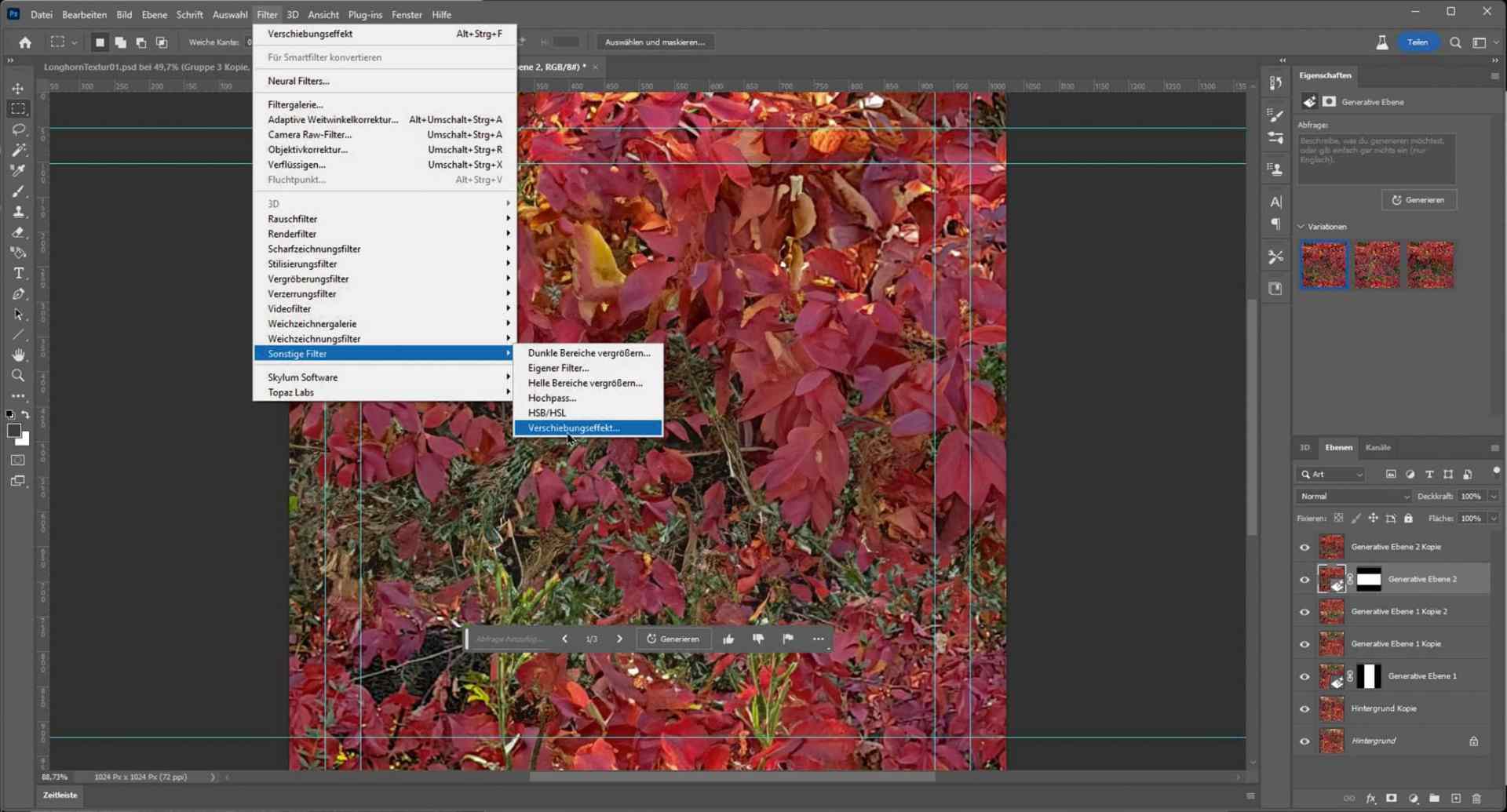Toggle visibility of Generative Ebene 2 Kopie
Image resolution: width=1507 pixels, height=812 pixels.
(1305, 547)
